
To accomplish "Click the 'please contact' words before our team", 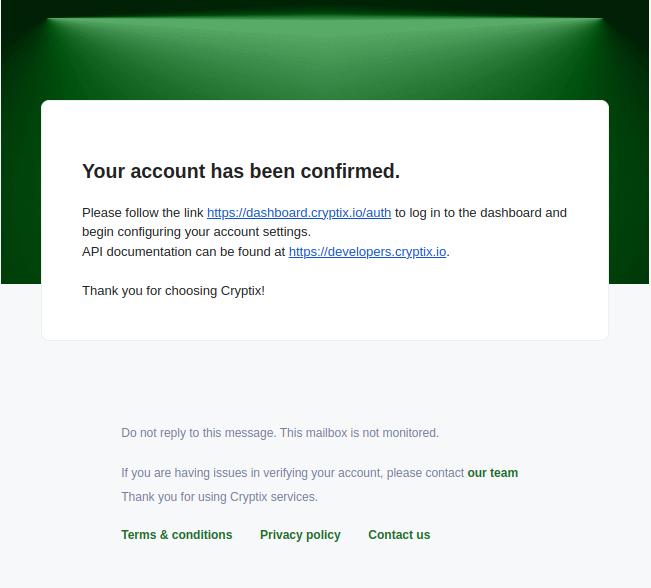I will pyautogui.click(x=425, y=473).
